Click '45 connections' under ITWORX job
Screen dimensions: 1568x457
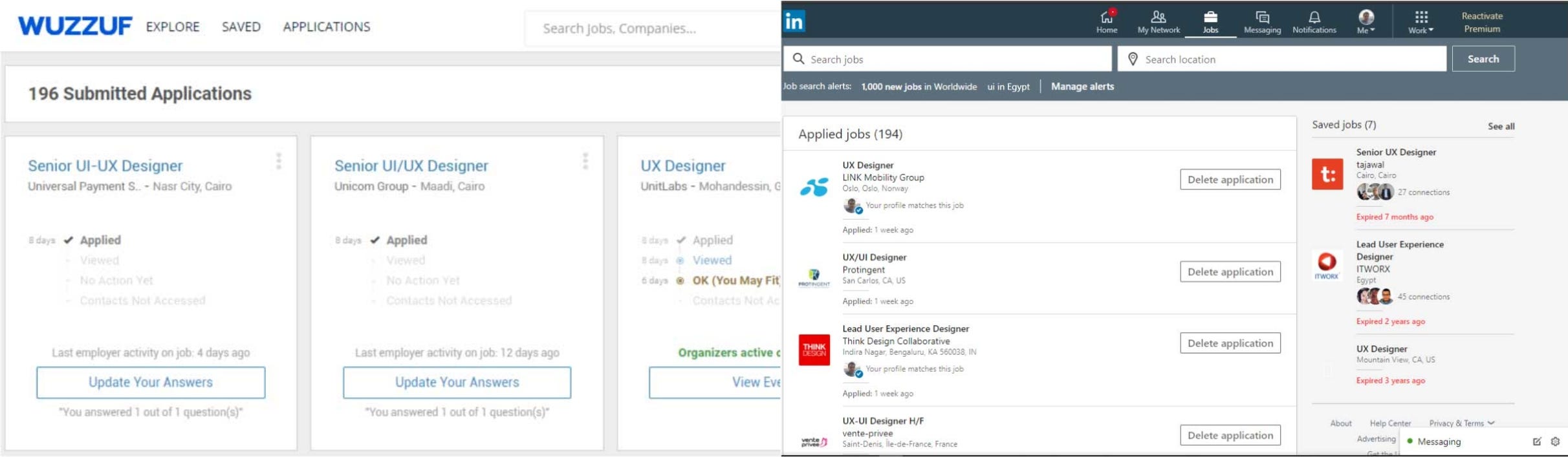[x=1423, y=297]
